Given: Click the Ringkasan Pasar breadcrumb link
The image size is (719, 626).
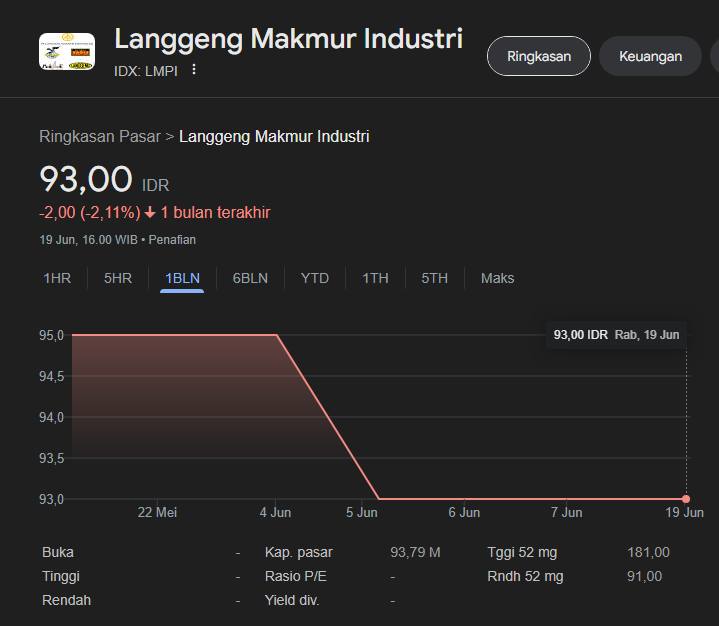Looking at the screenshot, I should (100, 136).
